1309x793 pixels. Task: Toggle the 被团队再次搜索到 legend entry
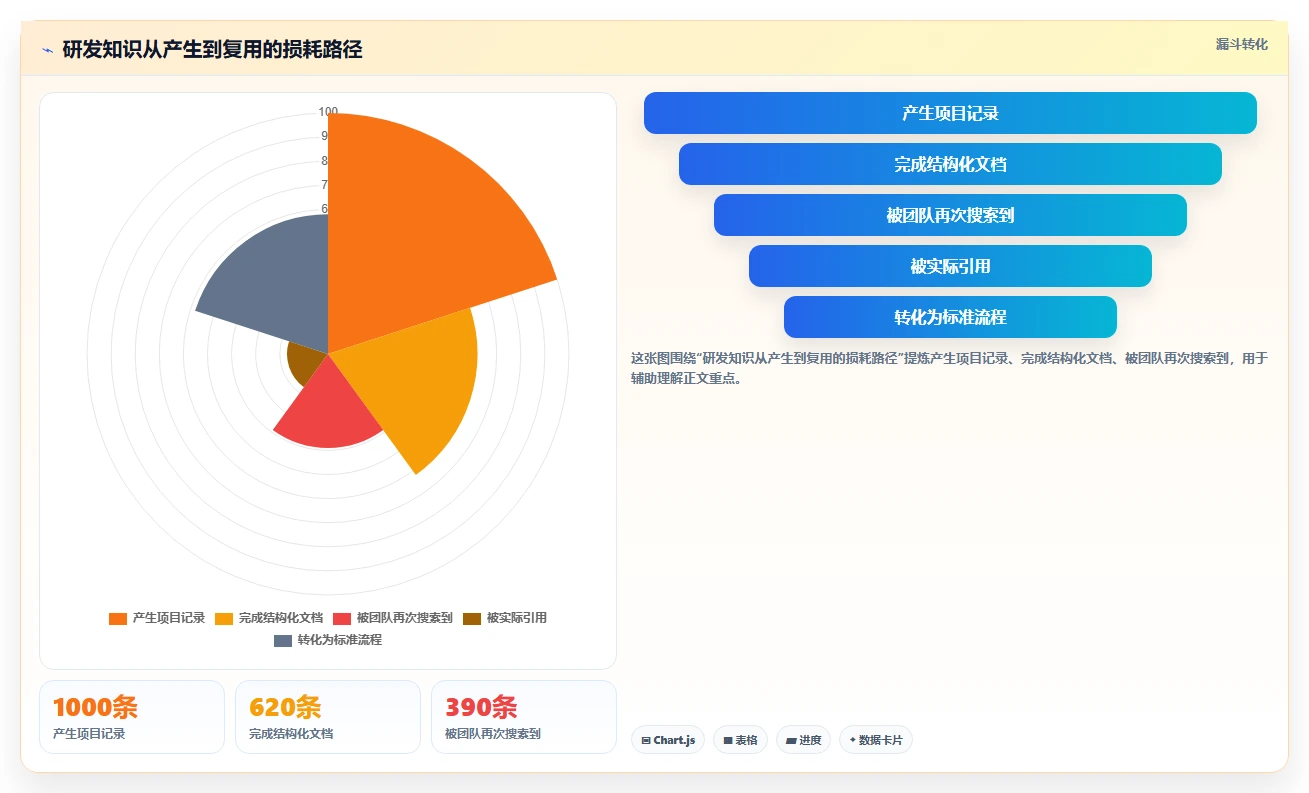tap(393, 618)
